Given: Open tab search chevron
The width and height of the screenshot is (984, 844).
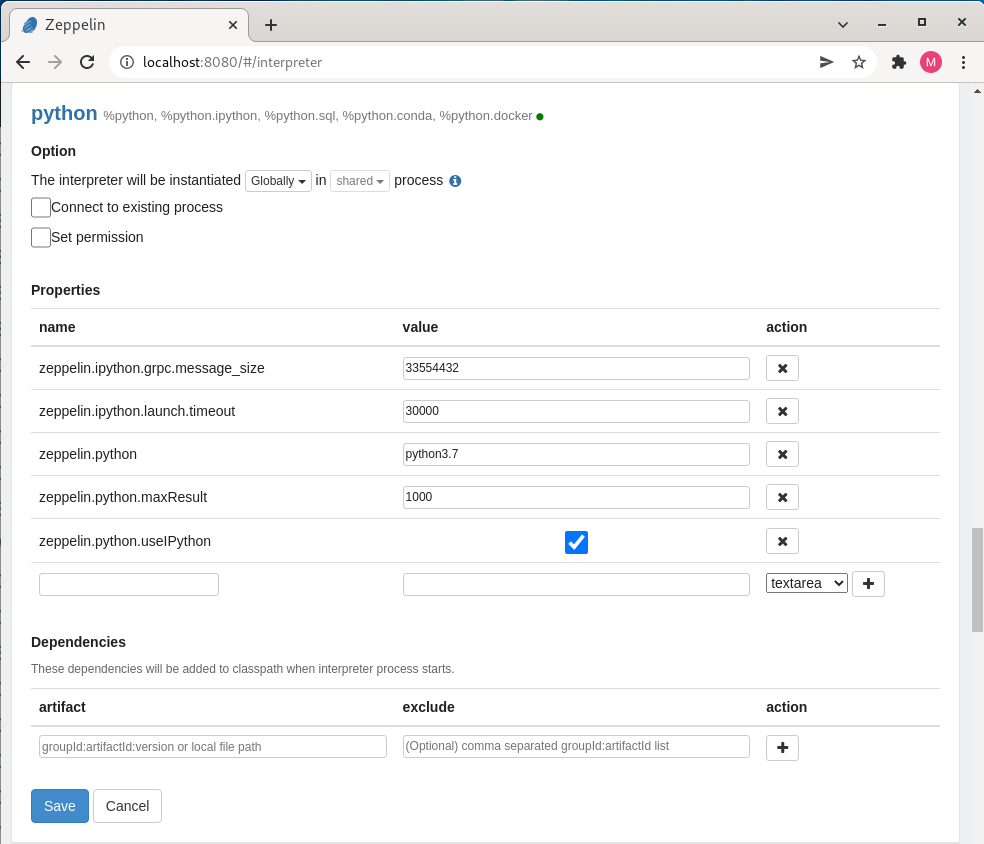Looking at the screenshot, I should pyautogui.click(x=843, y=25).
